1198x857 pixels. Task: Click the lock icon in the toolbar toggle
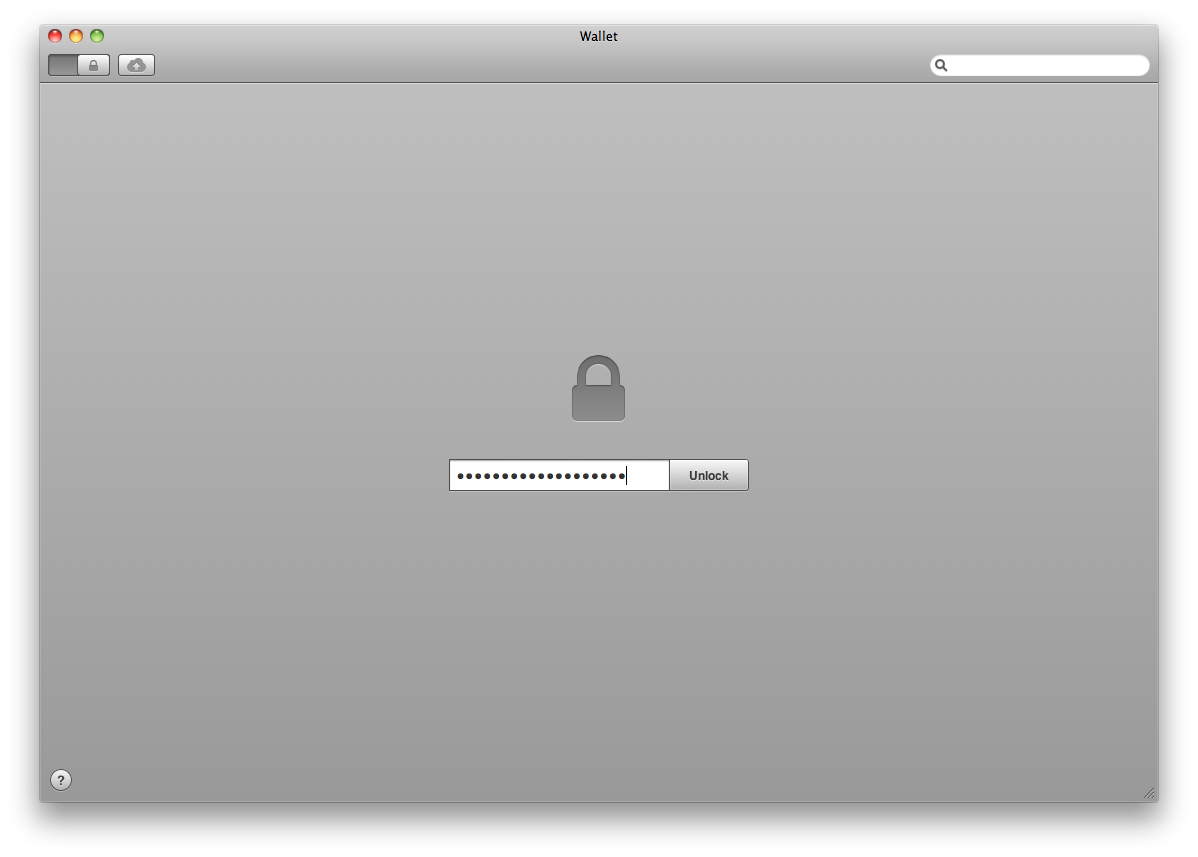(x=93, y=66)
